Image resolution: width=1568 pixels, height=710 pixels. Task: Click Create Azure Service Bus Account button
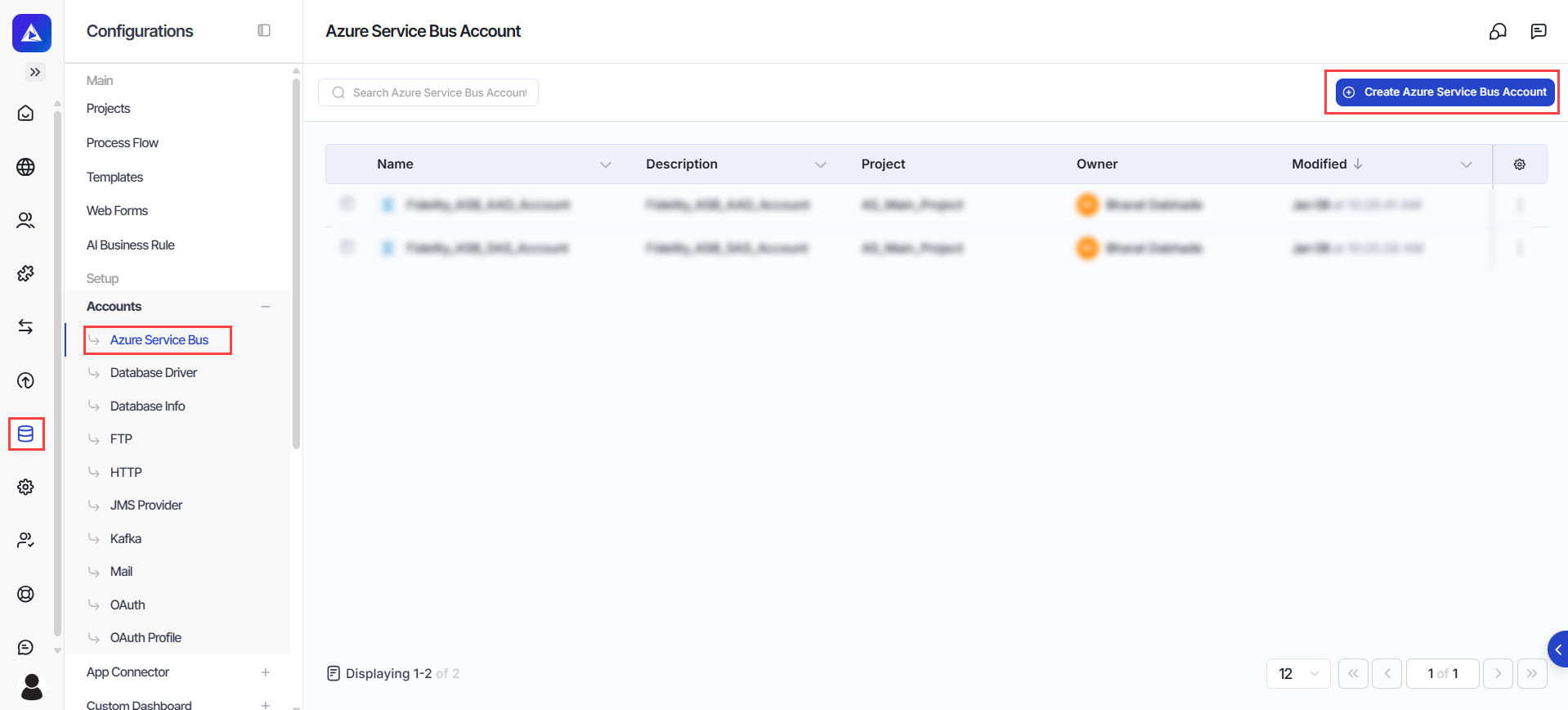(x=1445, y=92)
